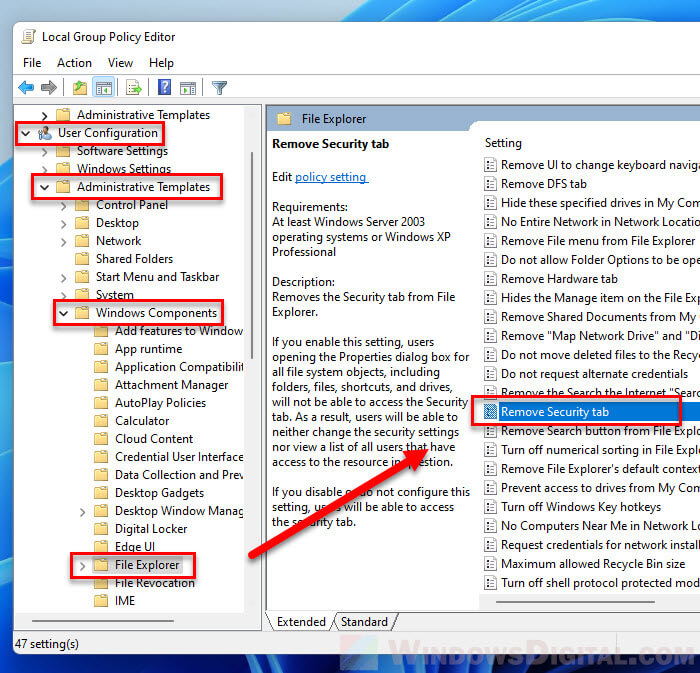Screen dimensions: 700x673
Task: Open the Help menu
Action: (x=161, y=63)
